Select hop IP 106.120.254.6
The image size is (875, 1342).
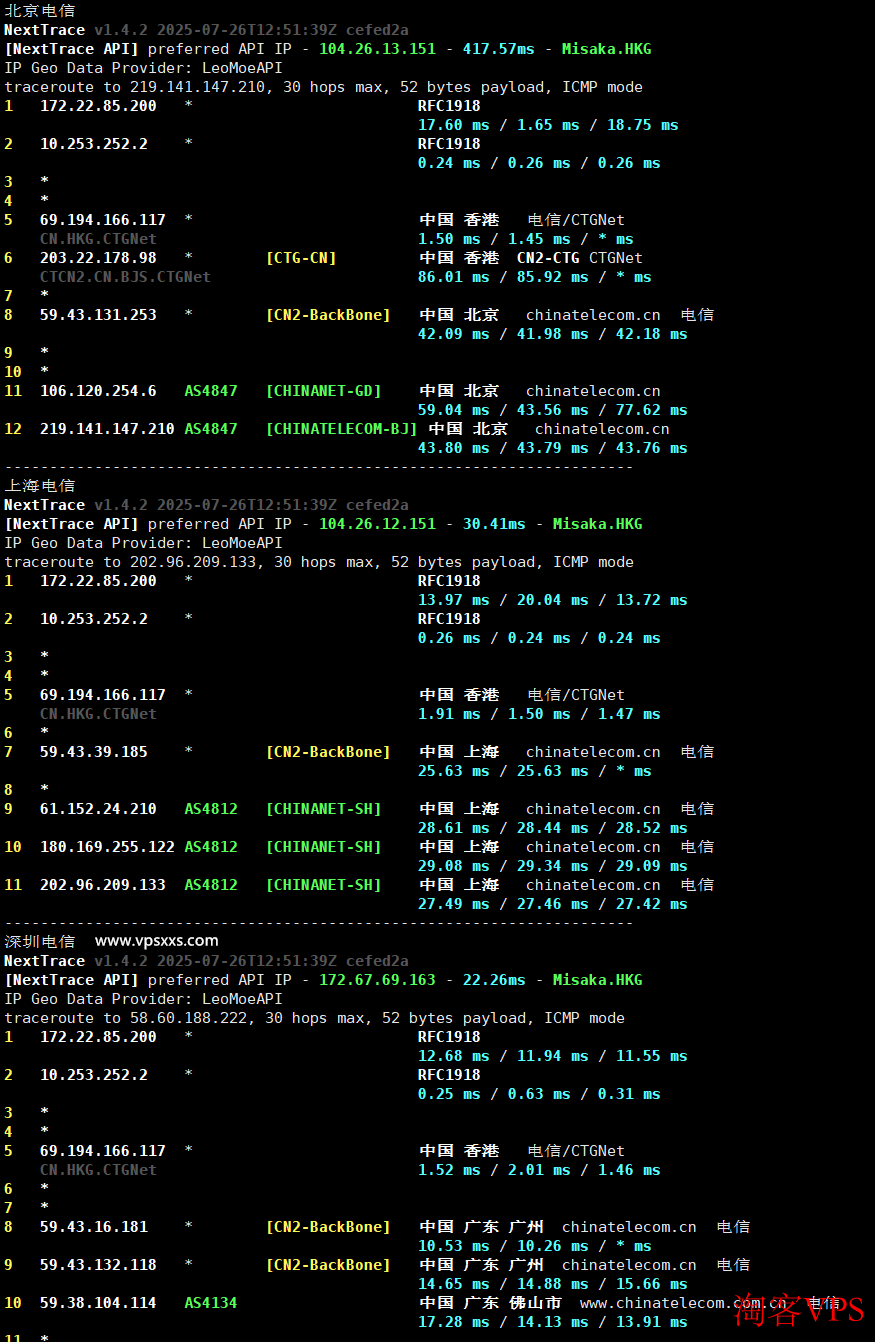click(98, 391)
